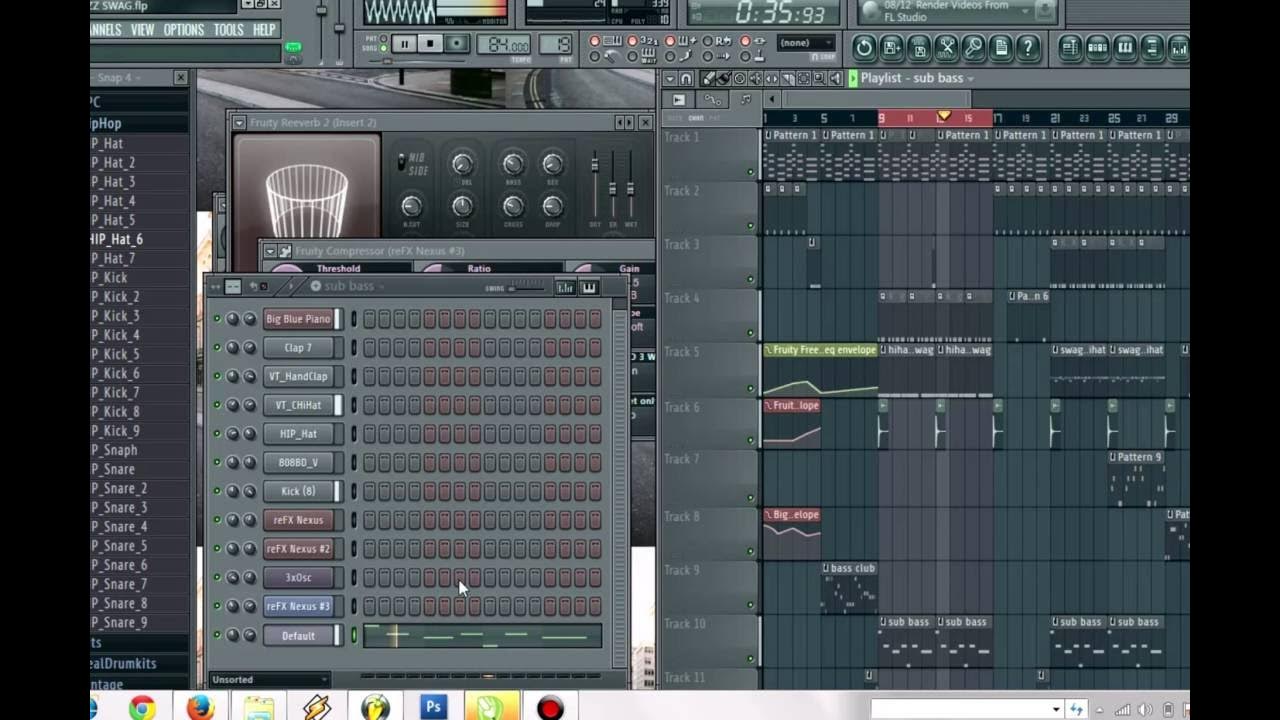Open the OPTIONS menu
Viewport: 1280px width, 720px height.
(183, 30)
